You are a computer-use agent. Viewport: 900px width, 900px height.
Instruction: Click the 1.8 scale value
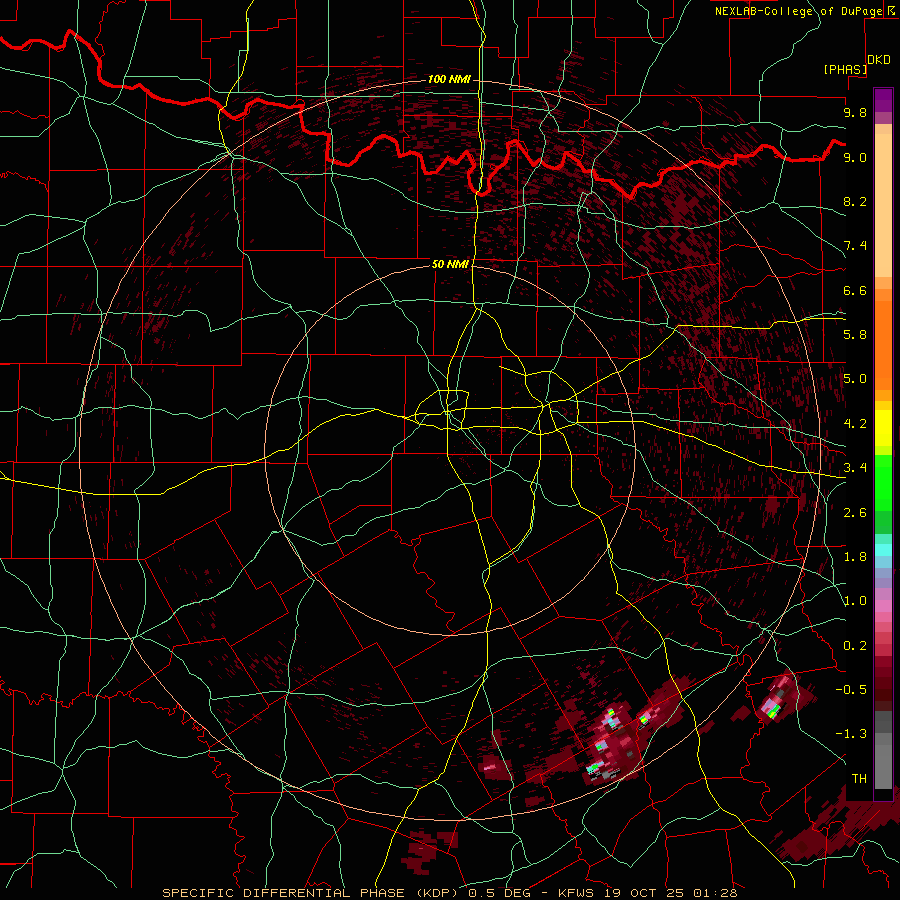point(855,557)
